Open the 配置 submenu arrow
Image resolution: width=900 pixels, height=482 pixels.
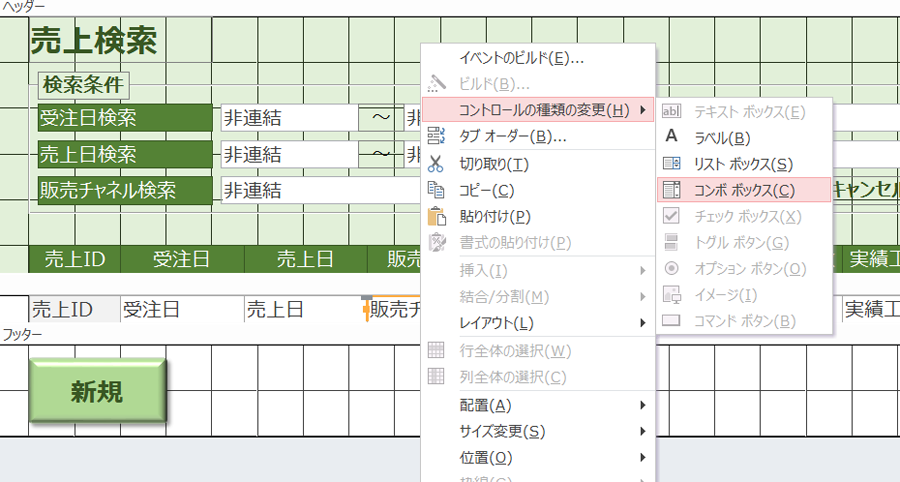click(641, 405)
